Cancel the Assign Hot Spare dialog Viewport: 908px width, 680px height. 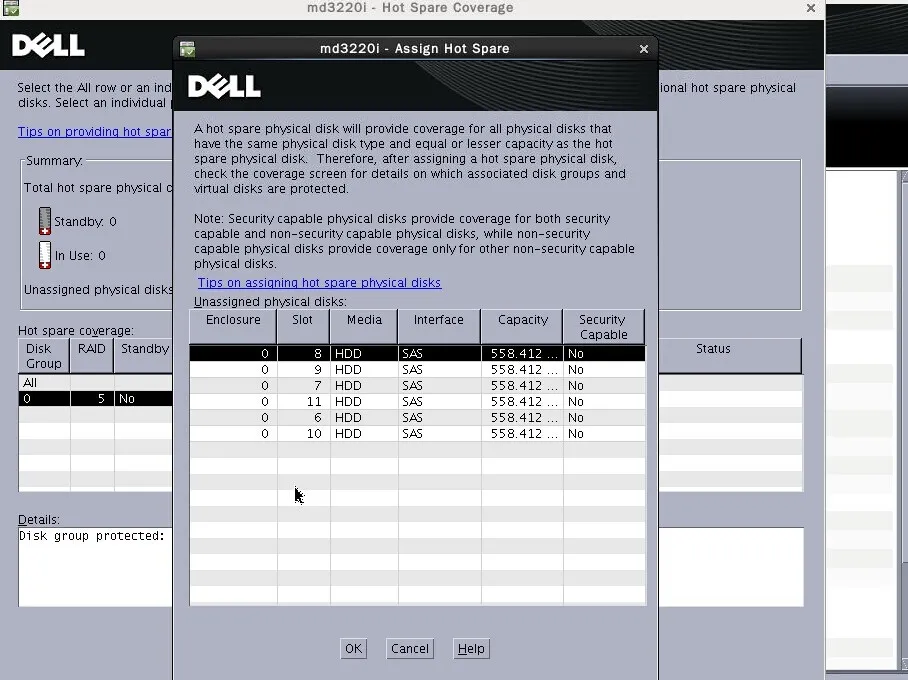coord(409,649)
